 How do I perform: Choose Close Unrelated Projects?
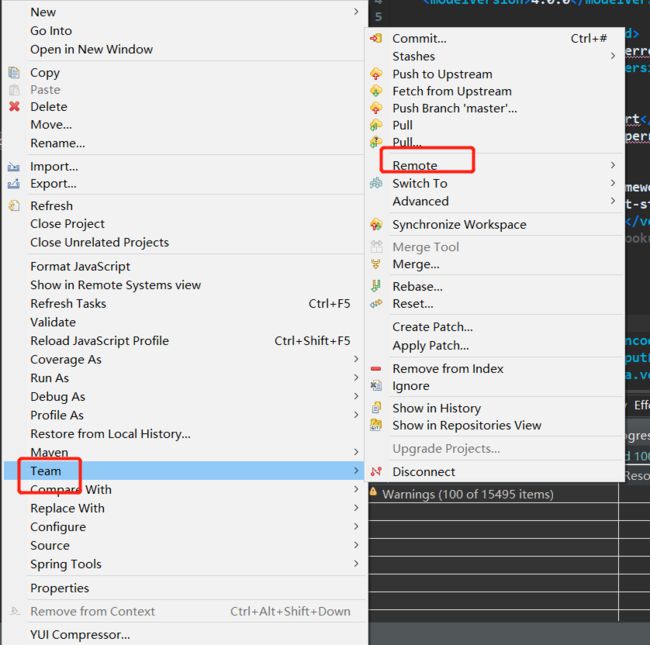[99, 242]
